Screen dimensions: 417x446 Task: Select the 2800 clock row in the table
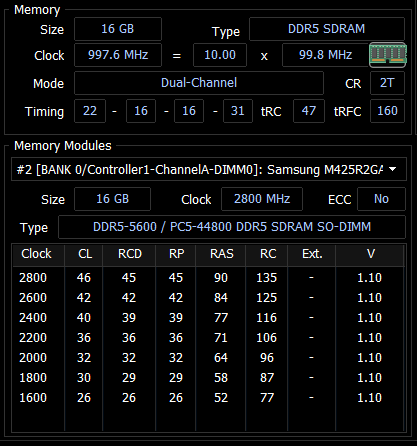(208, 278)
